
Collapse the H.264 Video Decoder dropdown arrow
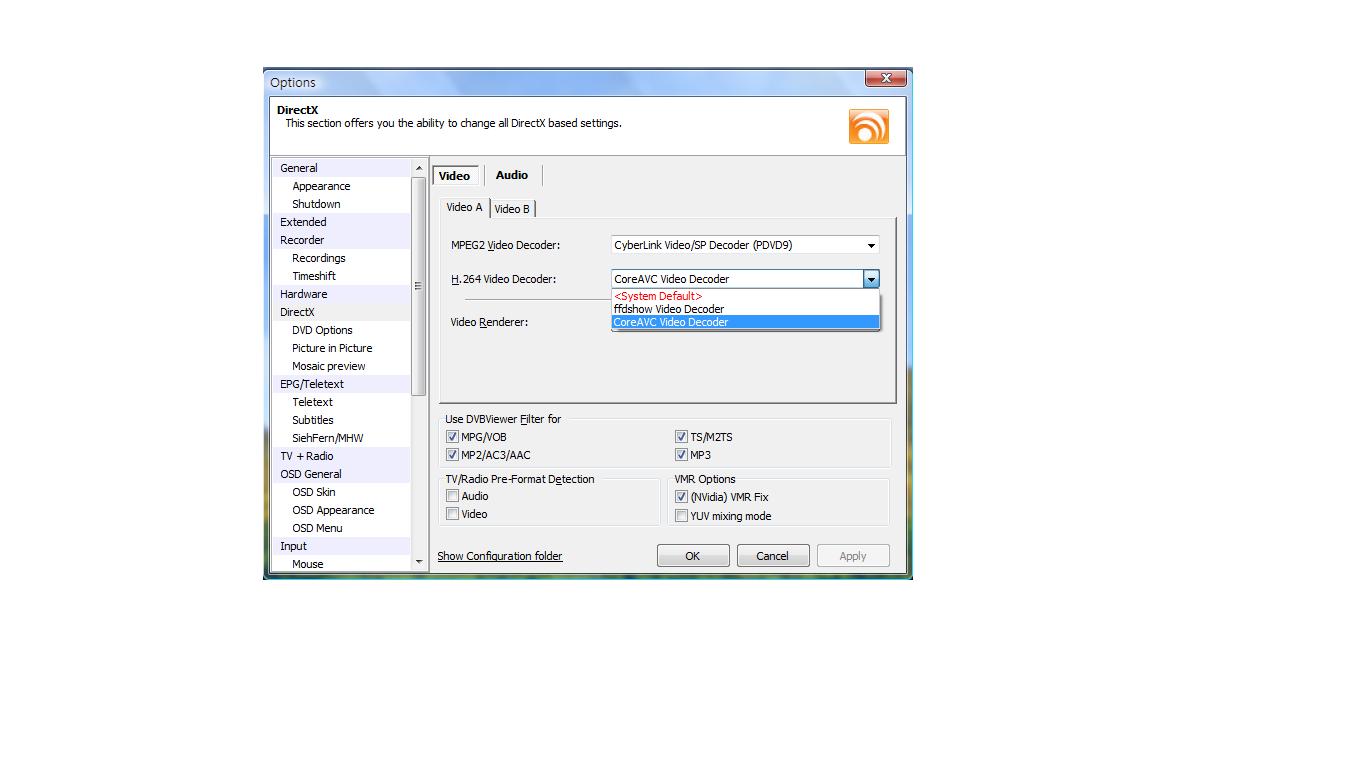pos(871,279)
